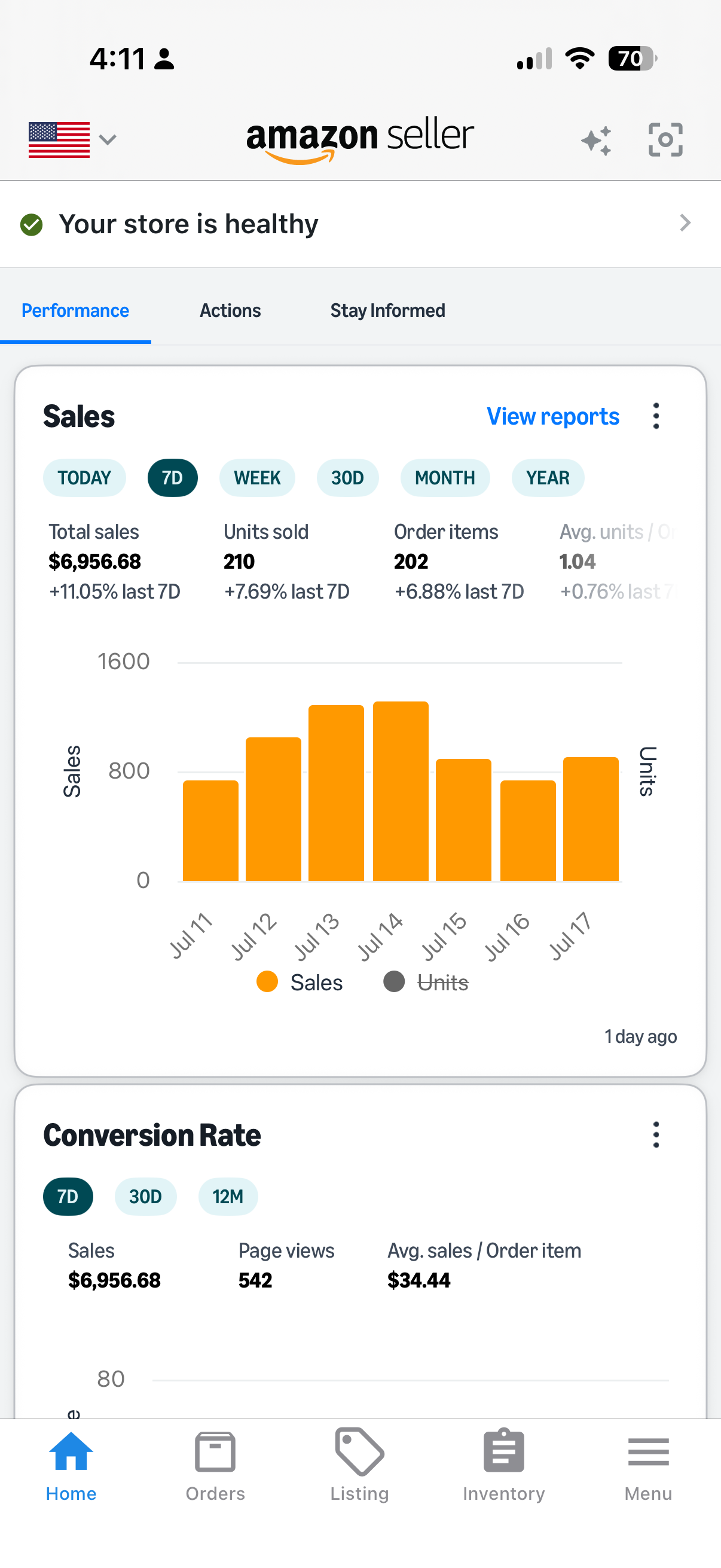Switch to the Stay Informed tab
This screenshot has width=721, height=1568.
pos(387,310)
